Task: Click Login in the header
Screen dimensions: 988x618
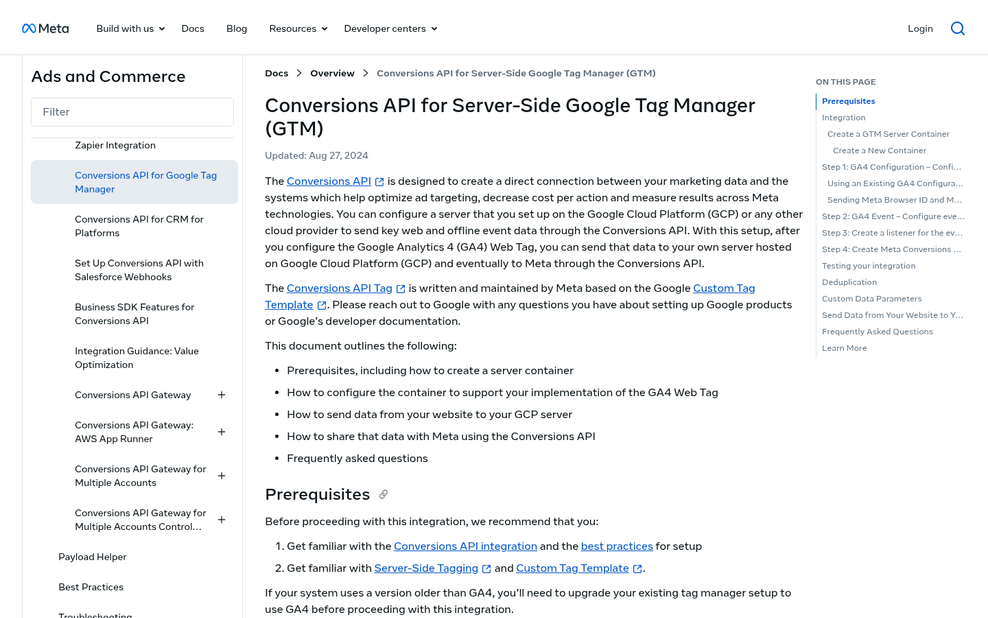Action: coord(920,28)
